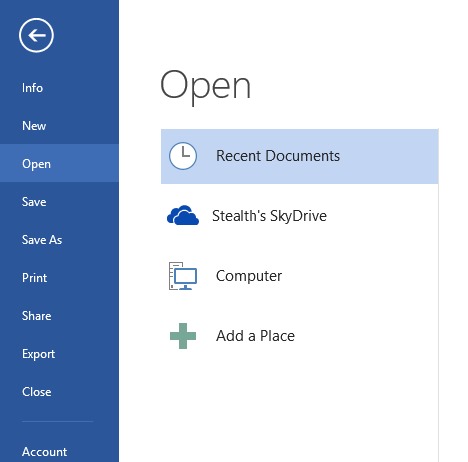Click the green plus Add a Place icon
468x462 pixels.
[x=183, y=336]
